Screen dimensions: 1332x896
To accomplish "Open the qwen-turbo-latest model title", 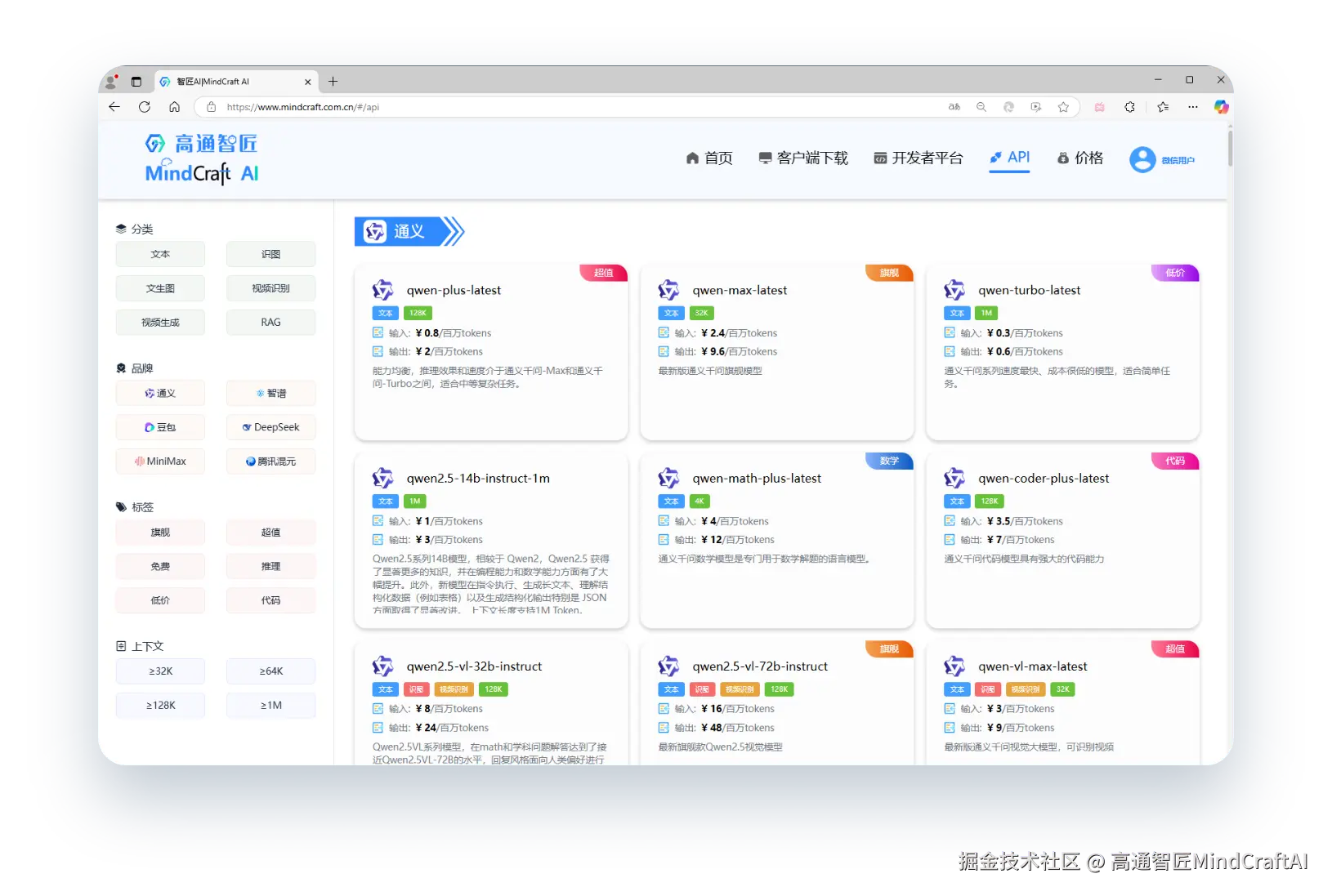I will [x=1029, y=290].
